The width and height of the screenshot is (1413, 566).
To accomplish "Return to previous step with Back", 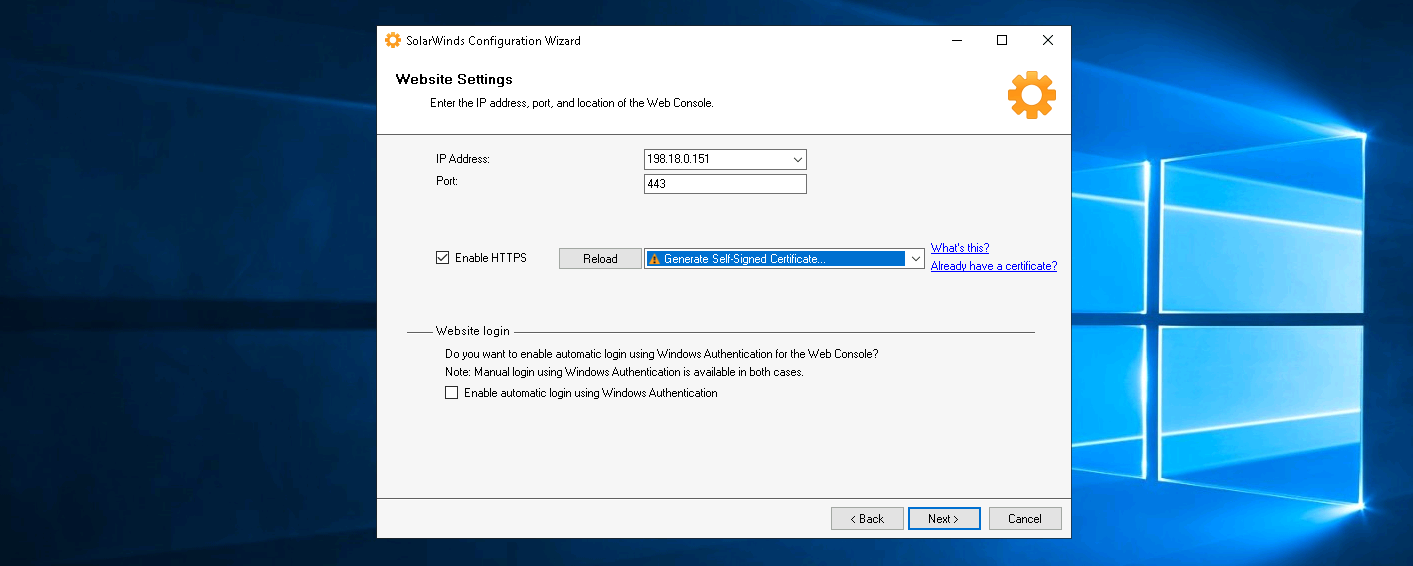I will click(x=867, y=519).
